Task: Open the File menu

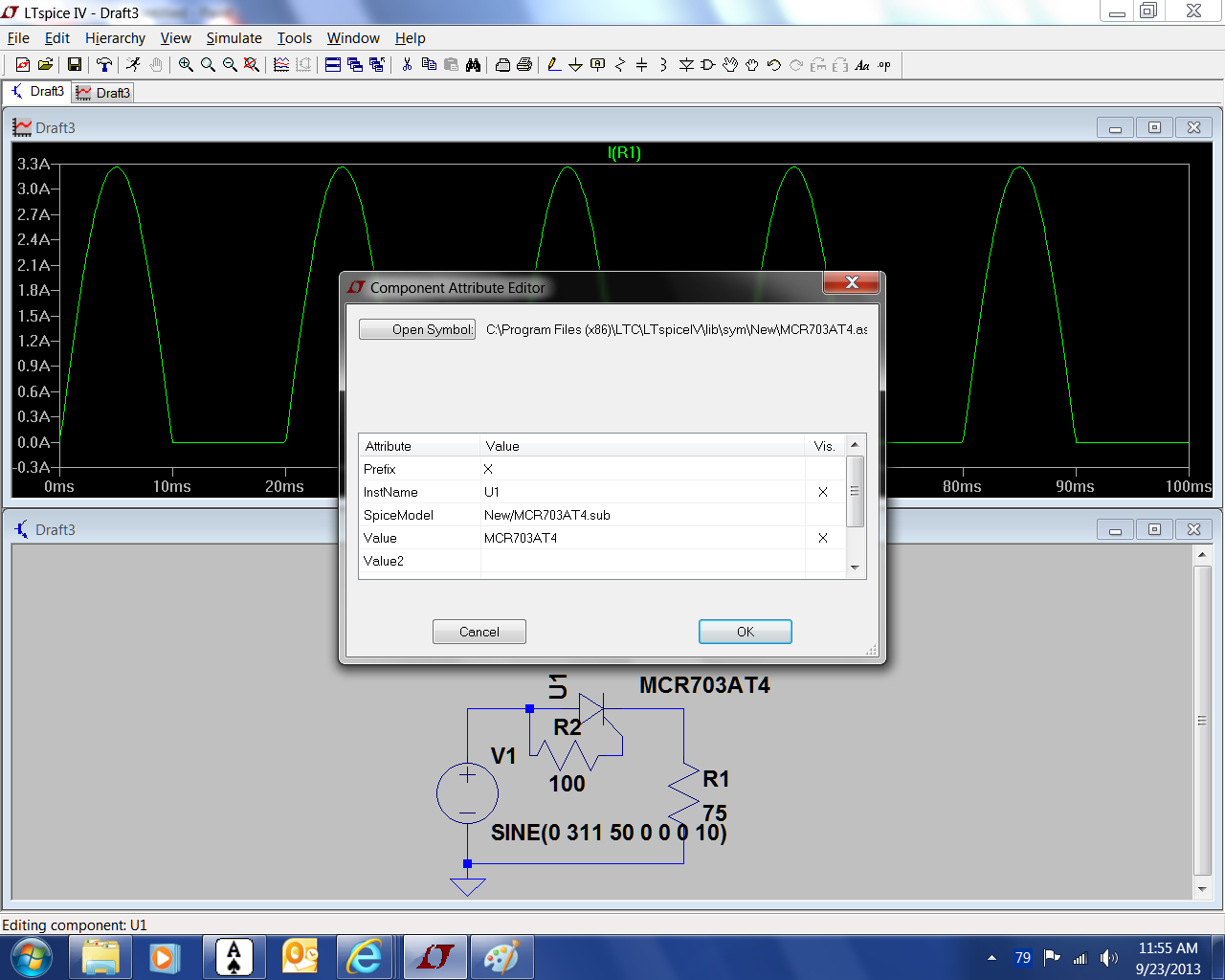Action: 18,38
